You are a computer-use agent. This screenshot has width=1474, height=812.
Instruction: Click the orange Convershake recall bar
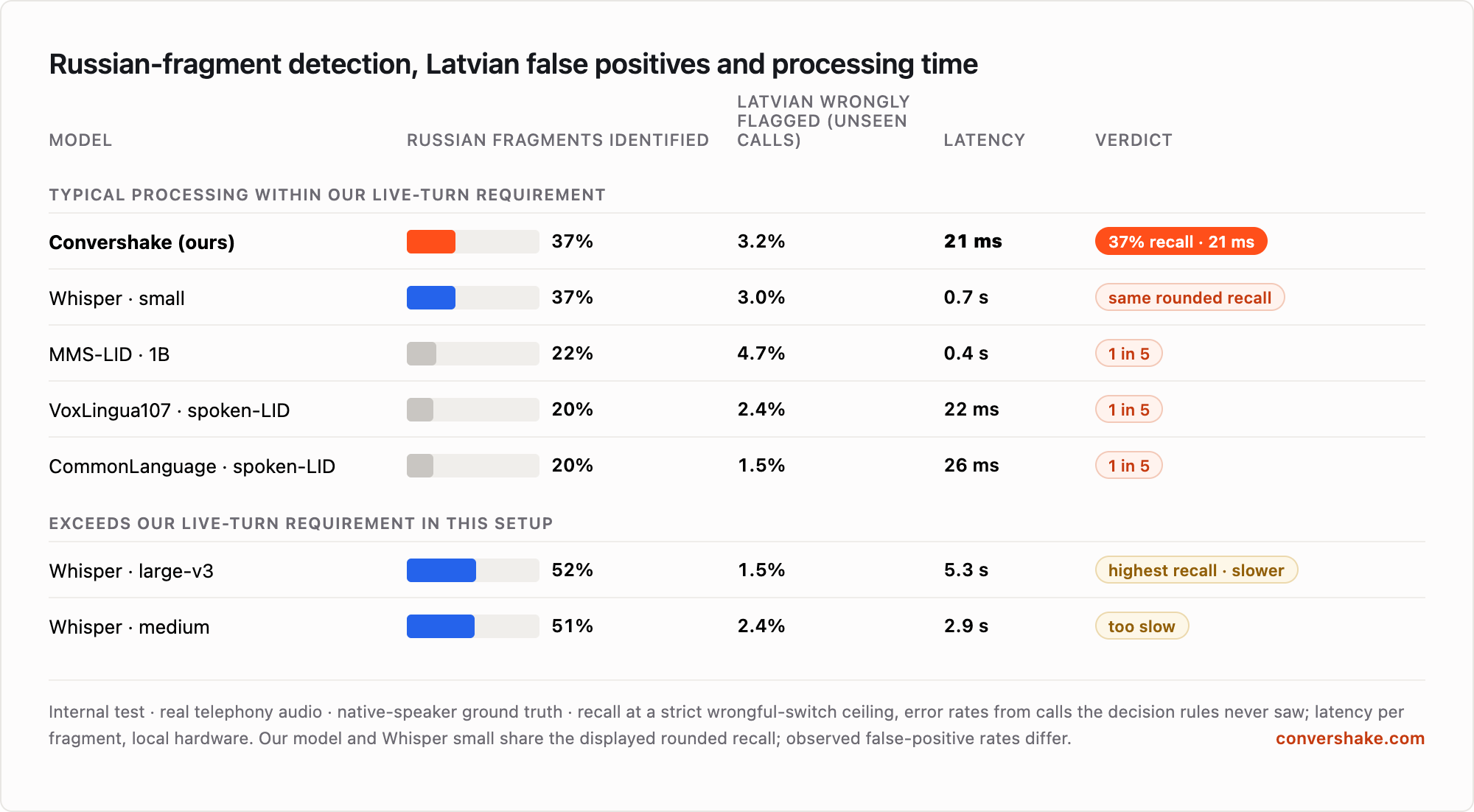click(x=431, y=242)
